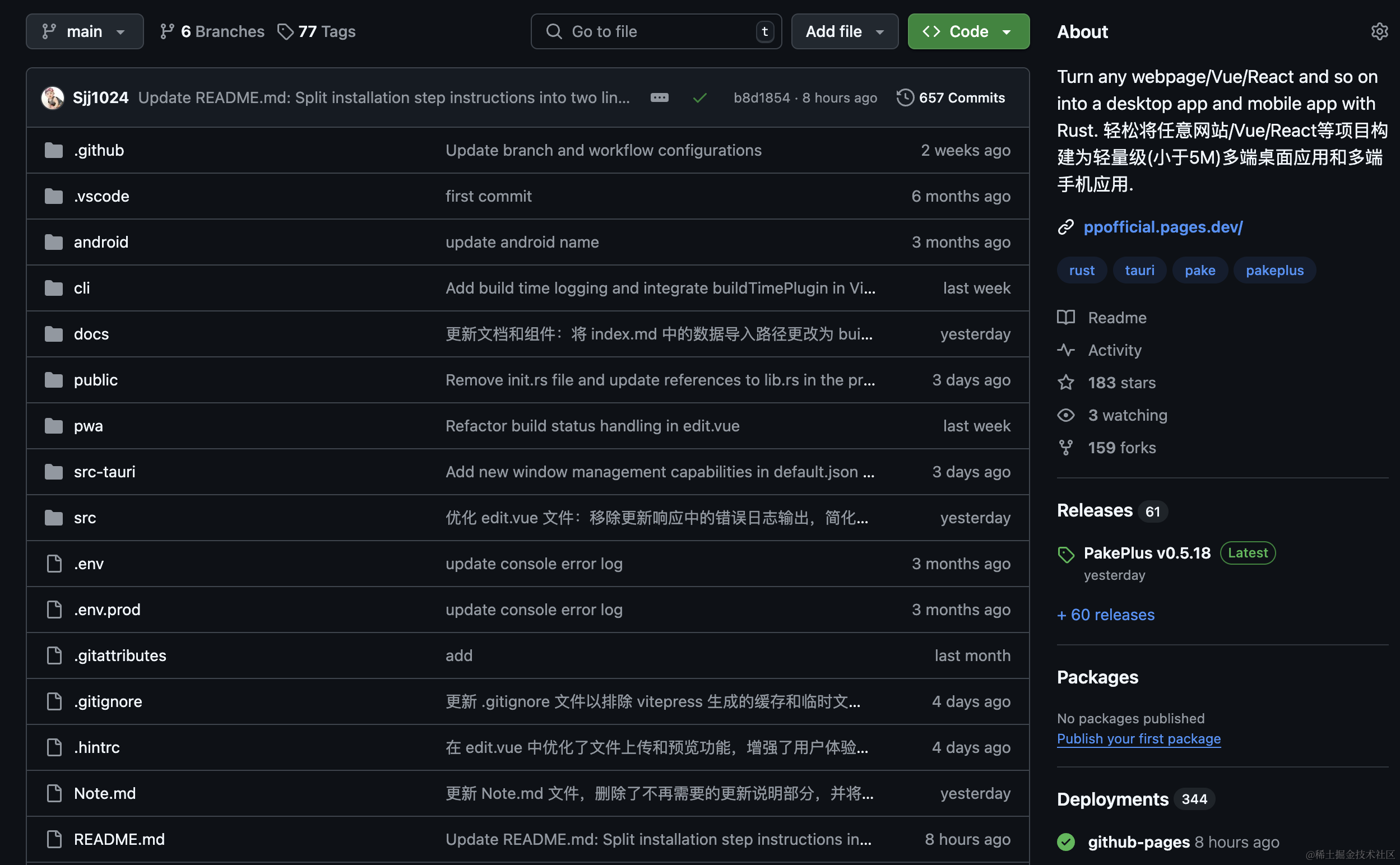The height and width of the screenshot is (865, 1400).
Task: Click the green commit status checkmark
Action: [x=699, y=98]
